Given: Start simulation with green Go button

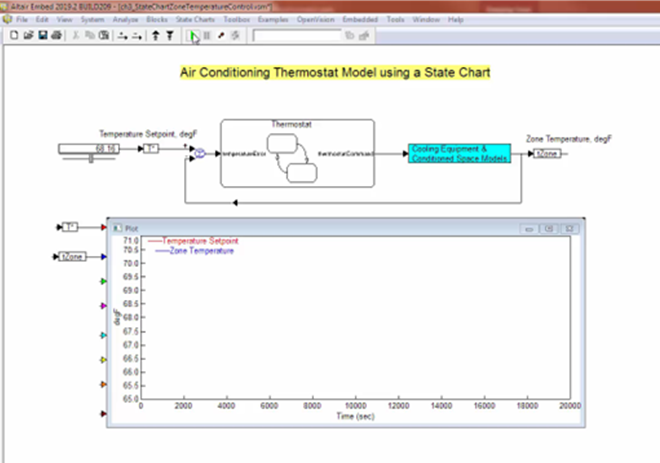Looking at the screenshot, I should [193, 36].
